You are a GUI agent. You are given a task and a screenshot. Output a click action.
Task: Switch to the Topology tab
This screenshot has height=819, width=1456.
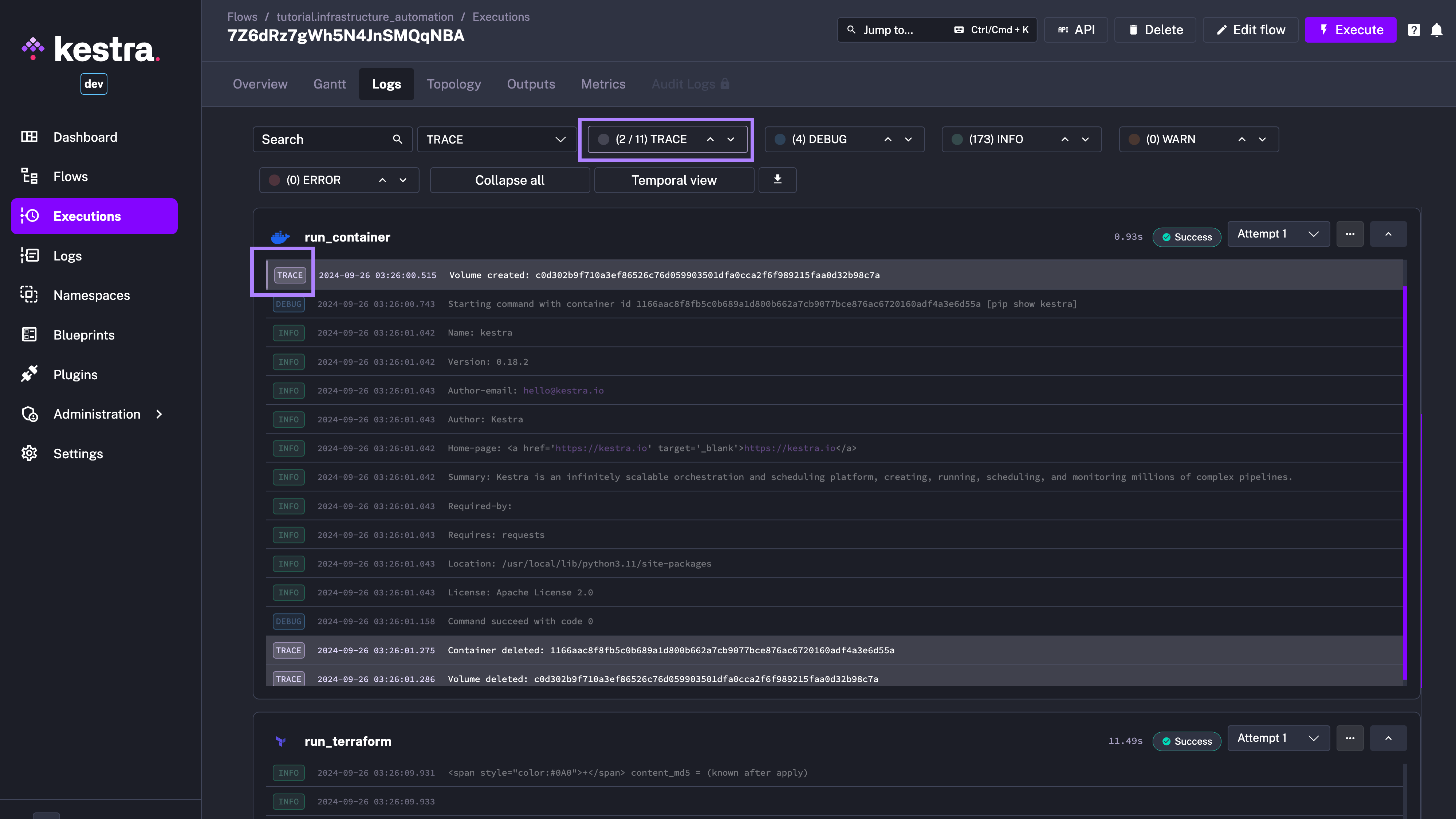[x=453, y=84]
